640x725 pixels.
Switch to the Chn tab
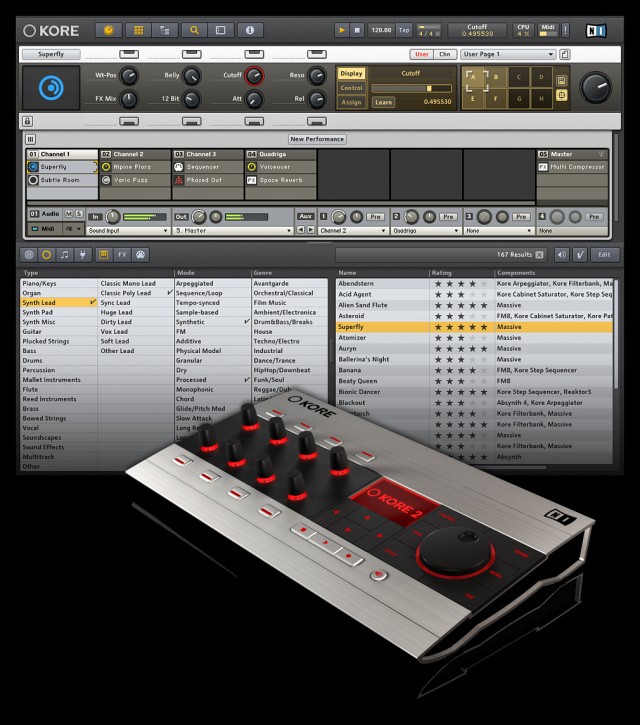point(444,54)
